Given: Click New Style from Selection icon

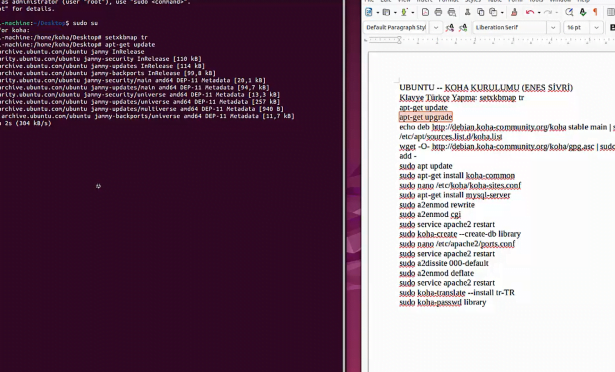Looking at the screenshot, I should [463, 27].
